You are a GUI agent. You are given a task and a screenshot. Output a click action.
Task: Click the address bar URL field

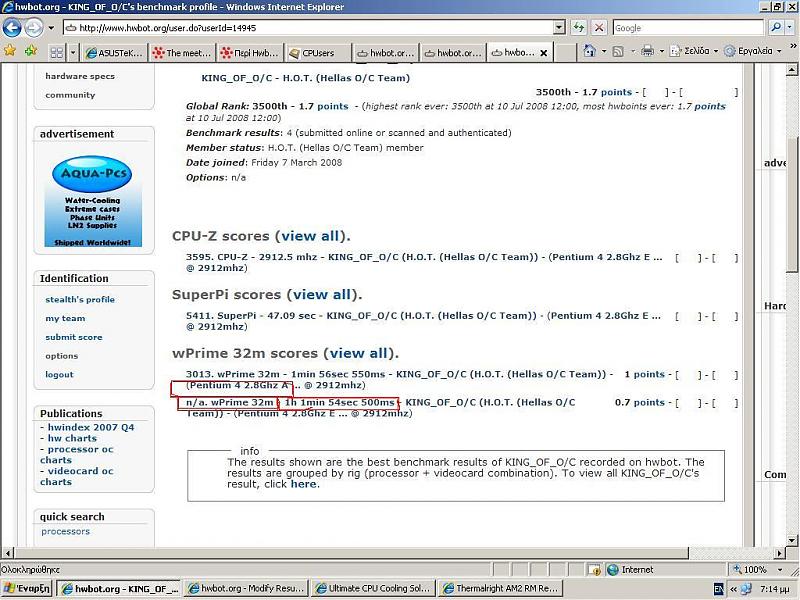tap(308, 28)
